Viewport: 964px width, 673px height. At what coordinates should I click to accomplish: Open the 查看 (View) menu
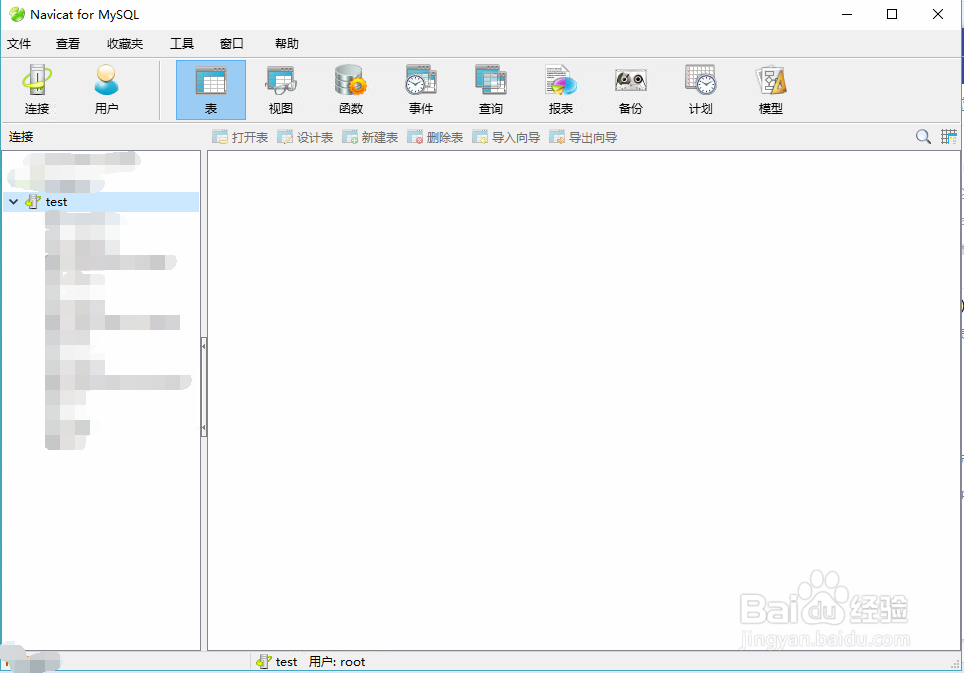click(x=68, y=44)
